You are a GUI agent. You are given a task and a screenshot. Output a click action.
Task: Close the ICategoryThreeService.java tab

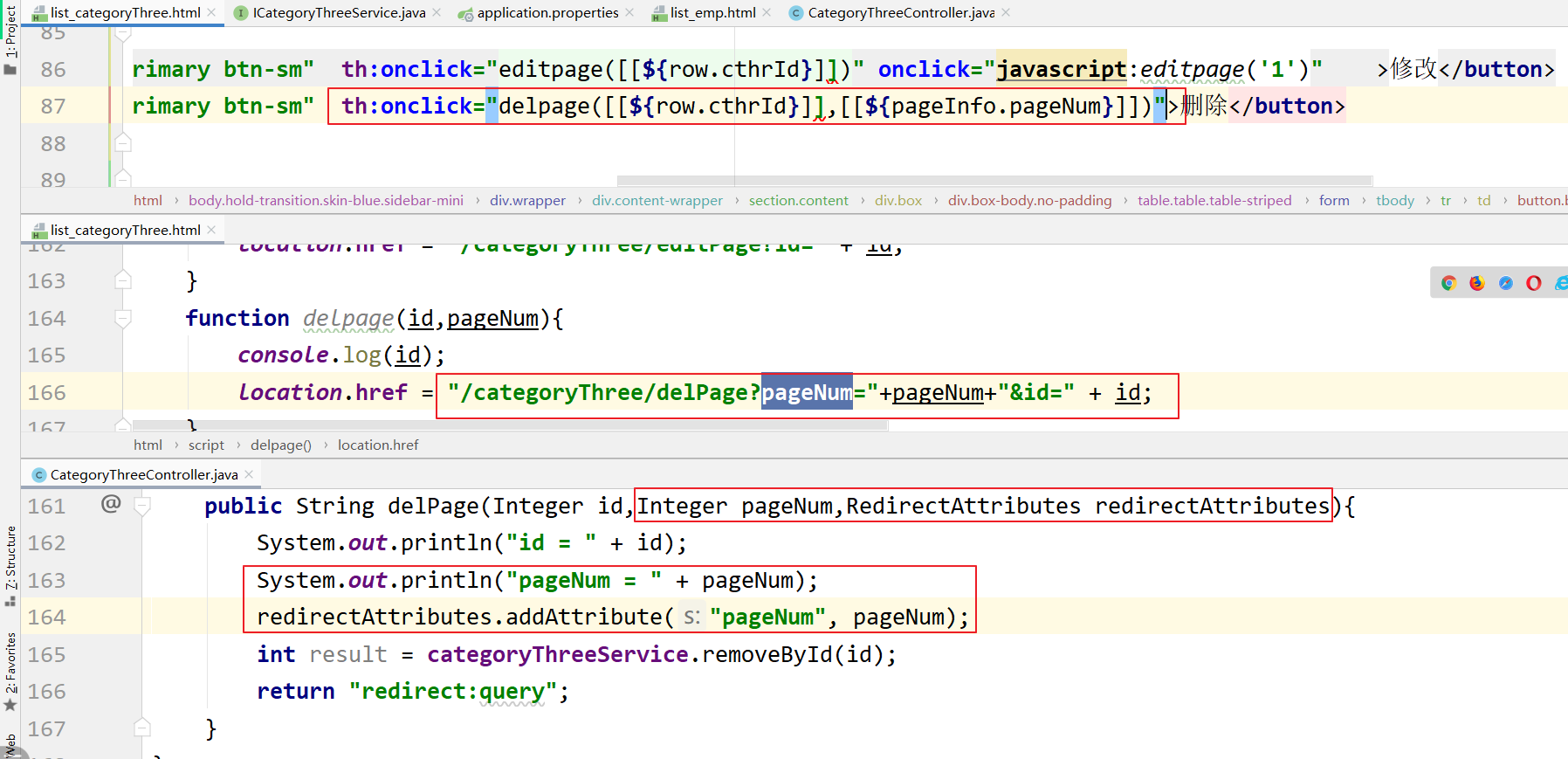pos(437,12)
